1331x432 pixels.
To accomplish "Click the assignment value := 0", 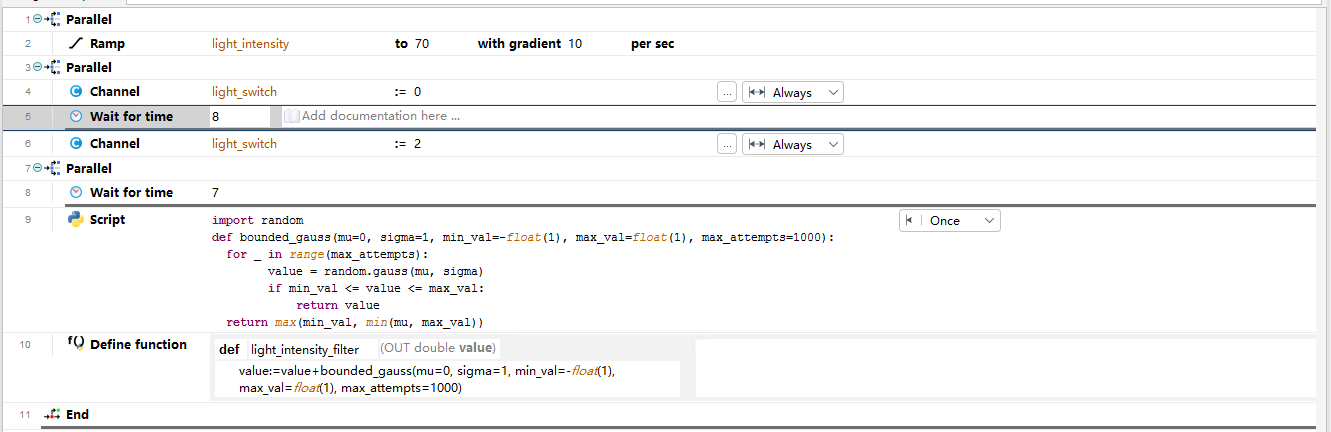I will (408, 92).
